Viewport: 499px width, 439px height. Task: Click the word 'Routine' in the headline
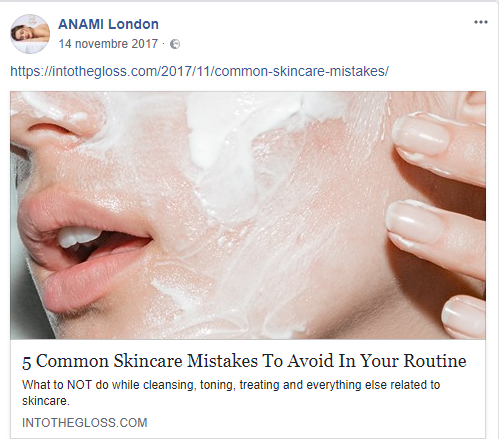(435, 361)
